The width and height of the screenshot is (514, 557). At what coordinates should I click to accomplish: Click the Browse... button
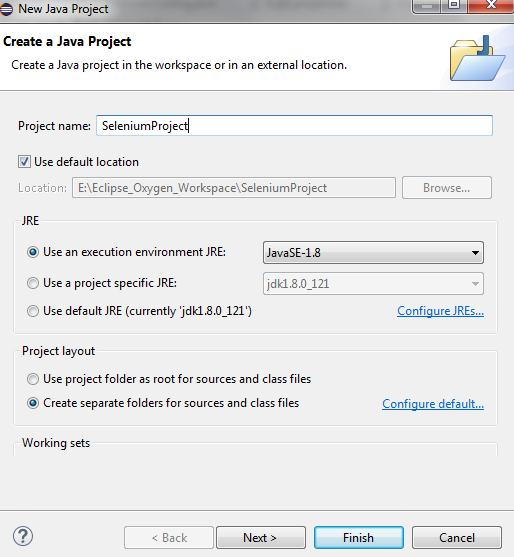click(x=447, y=188)
